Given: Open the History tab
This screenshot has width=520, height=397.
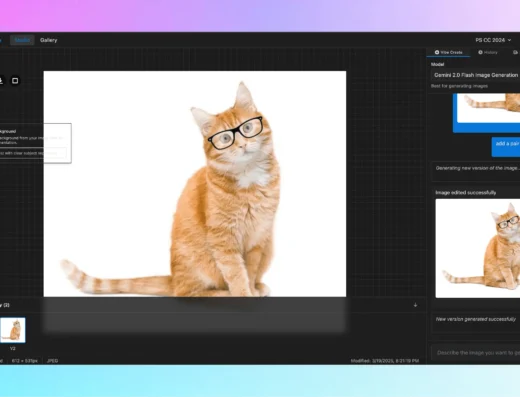Looking at the screenshot, I should (x=488, y=52).
